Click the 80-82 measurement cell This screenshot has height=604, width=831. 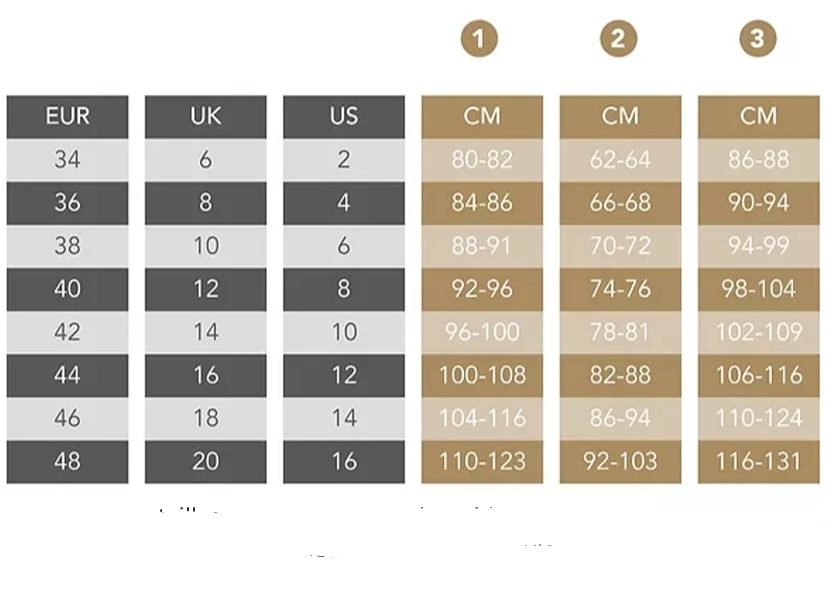482,160
